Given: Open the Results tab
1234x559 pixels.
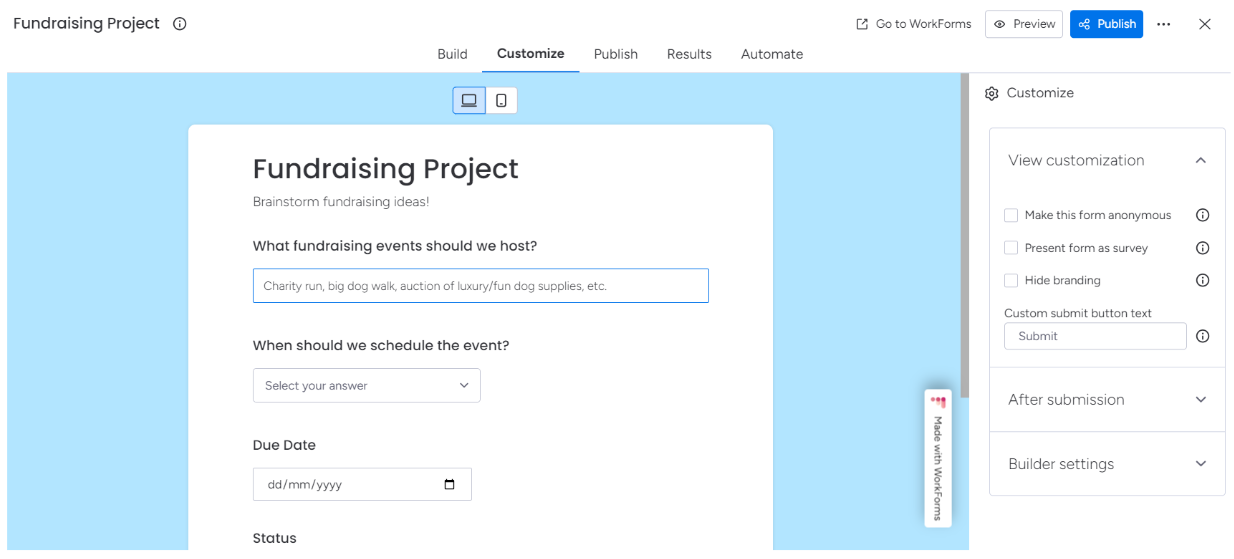Looking at the screenshot, I should pyautogui.click(x=689, y=54).
